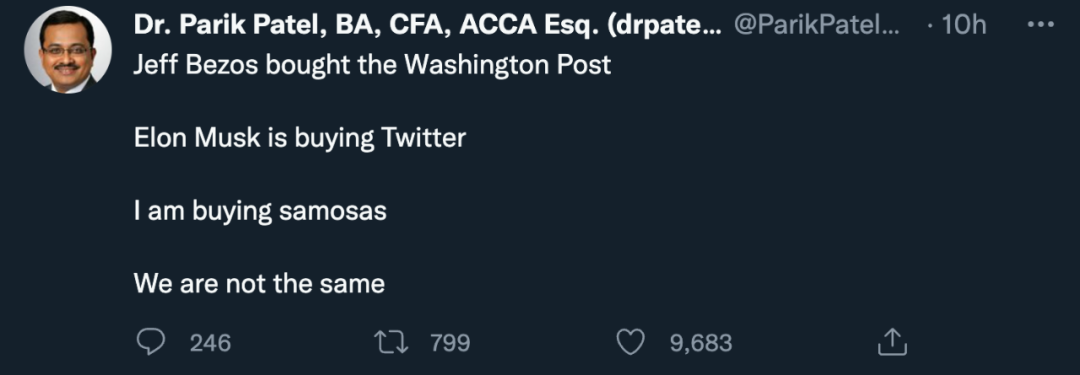Select the line about Jeff Bezos
1080x375 pixels.
(372, 65)
